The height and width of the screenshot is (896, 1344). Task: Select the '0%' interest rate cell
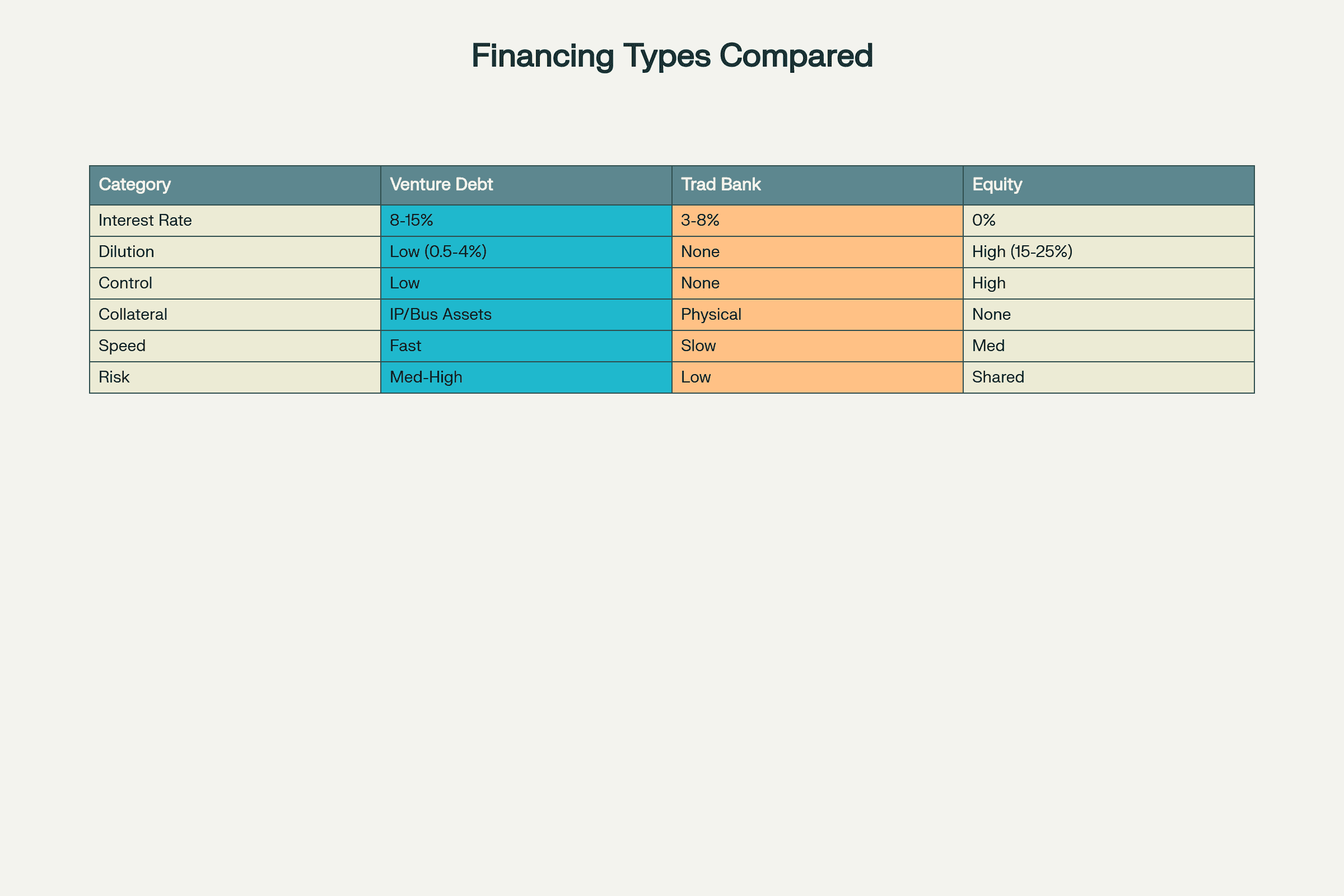point(984,221)
